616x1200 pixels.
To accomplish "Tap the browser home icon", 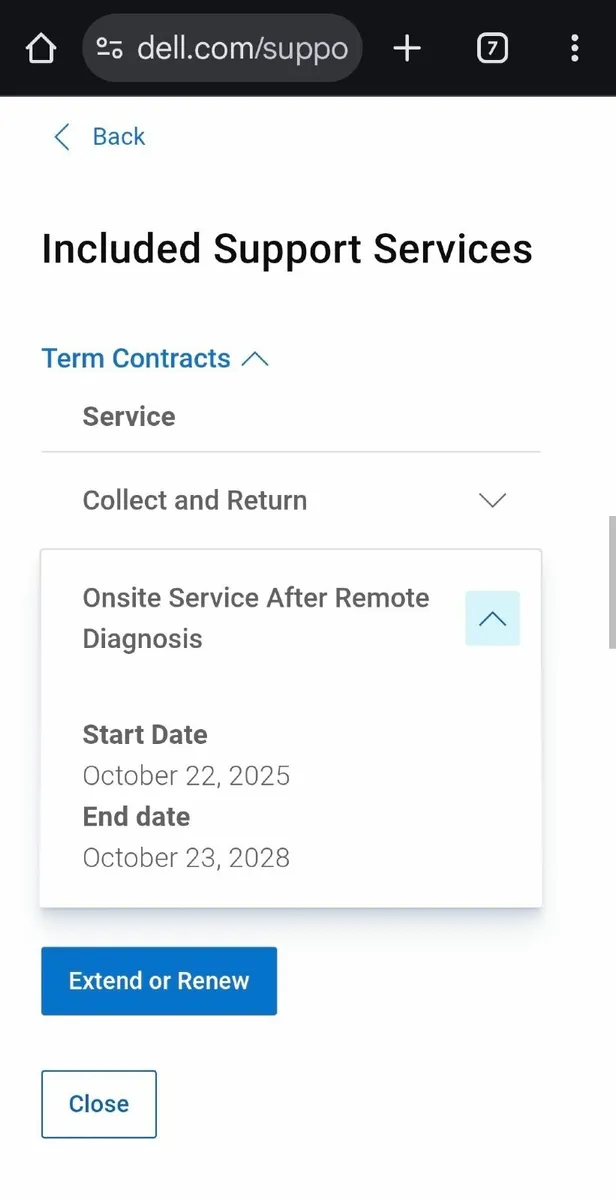I will pyautogui.click(x=41, y=48).
